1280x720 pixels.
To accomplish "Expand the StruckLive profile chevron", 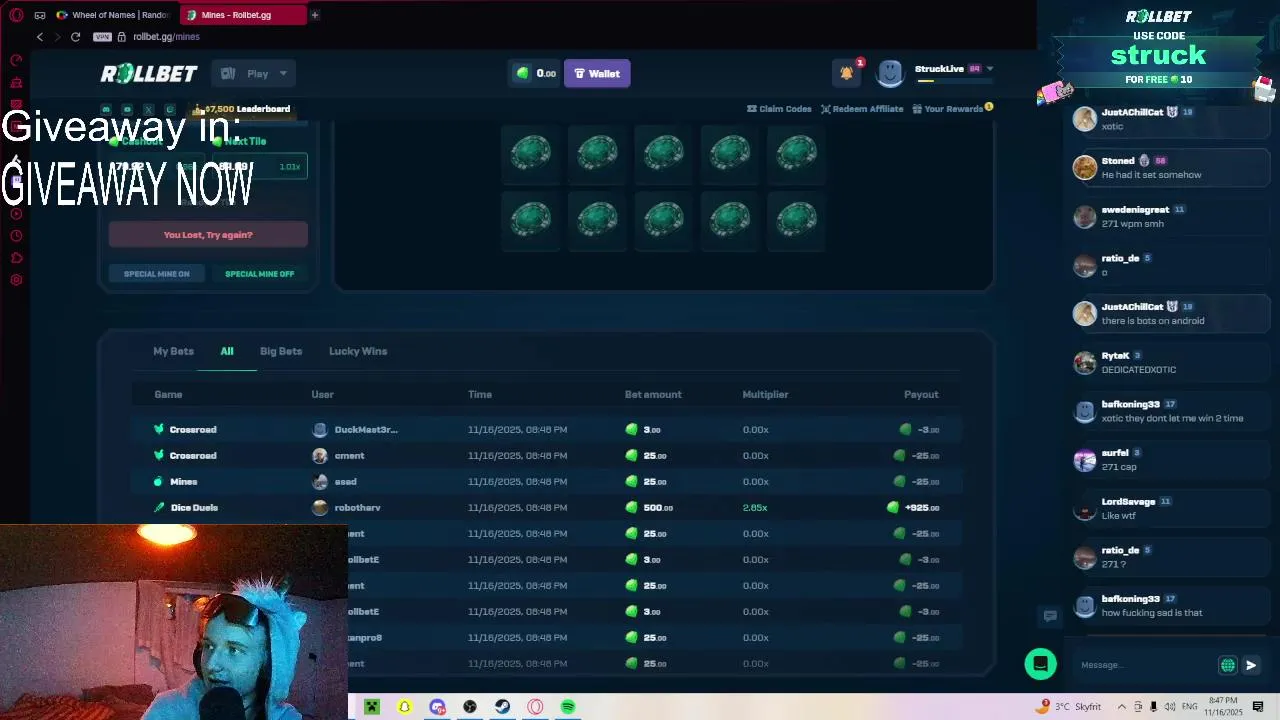I will pyautogui.click(x=990, y=69).
